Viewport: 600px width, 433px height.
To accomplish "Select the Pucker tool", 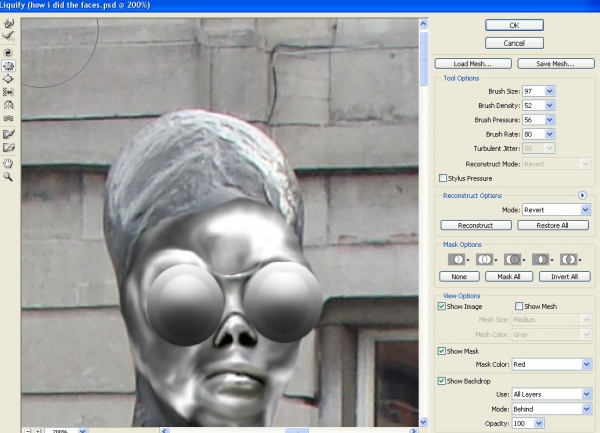I will tap(8, 66).
